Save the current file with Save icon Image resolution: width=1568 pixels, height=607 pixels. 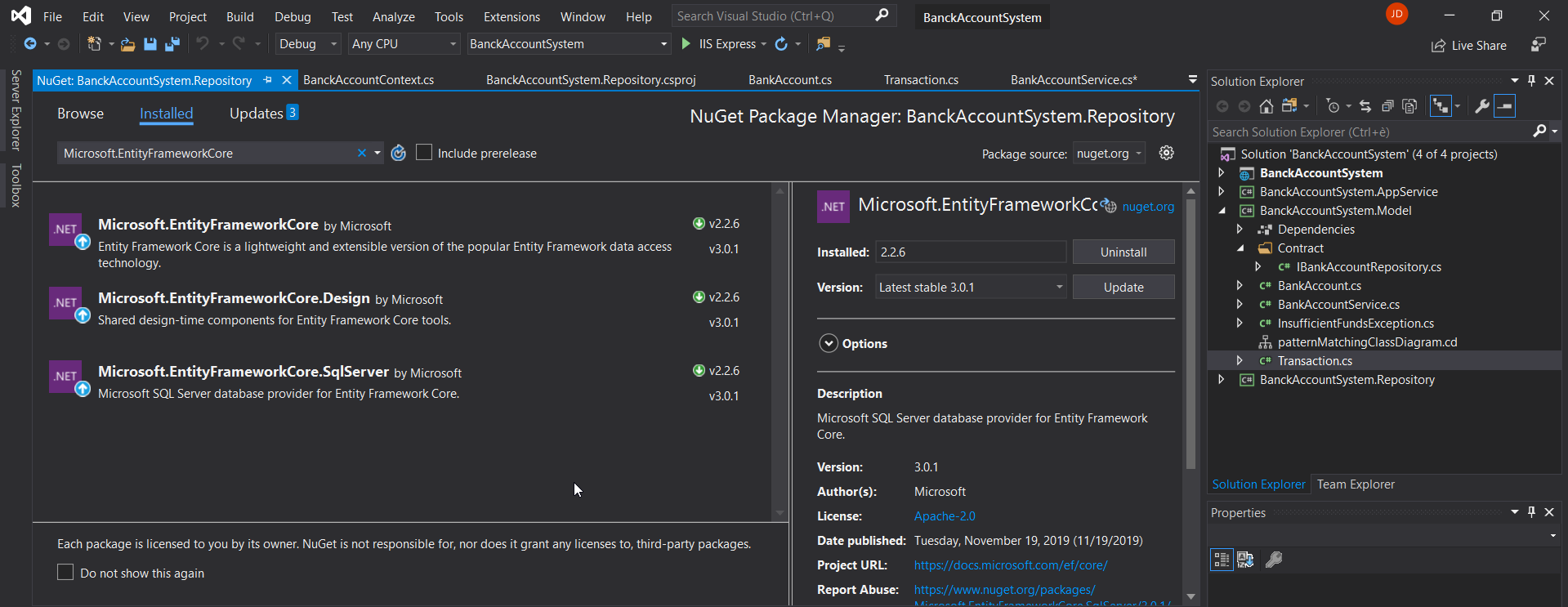click(x=150, y=44)
